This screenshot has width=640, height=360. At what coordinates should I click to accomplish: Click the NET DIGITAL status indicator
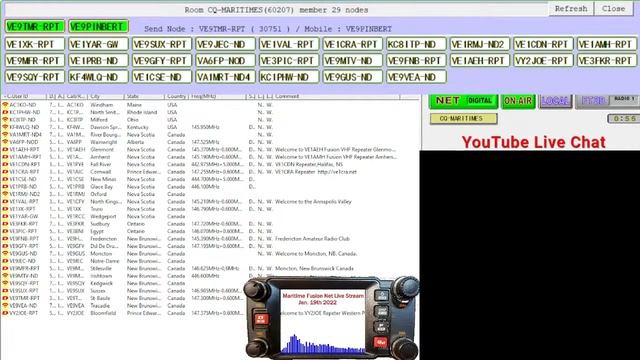[463, 101]
